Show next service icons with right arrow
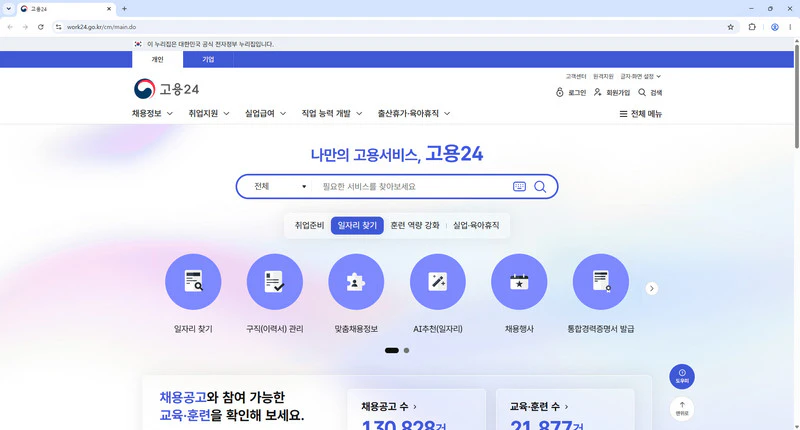 tap(652, 288)
